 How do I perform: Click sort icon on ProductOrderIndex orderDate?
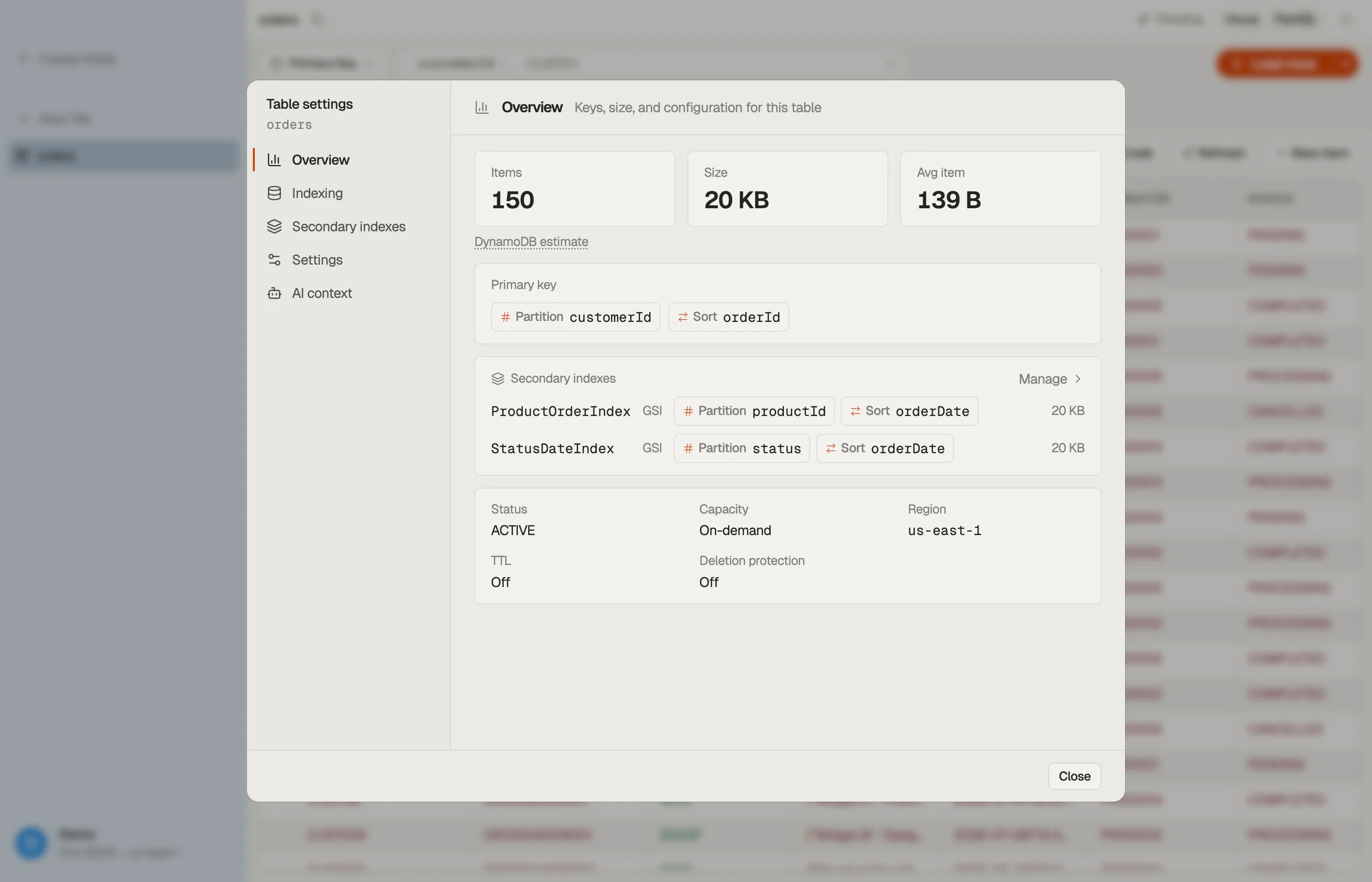point(856,411)
